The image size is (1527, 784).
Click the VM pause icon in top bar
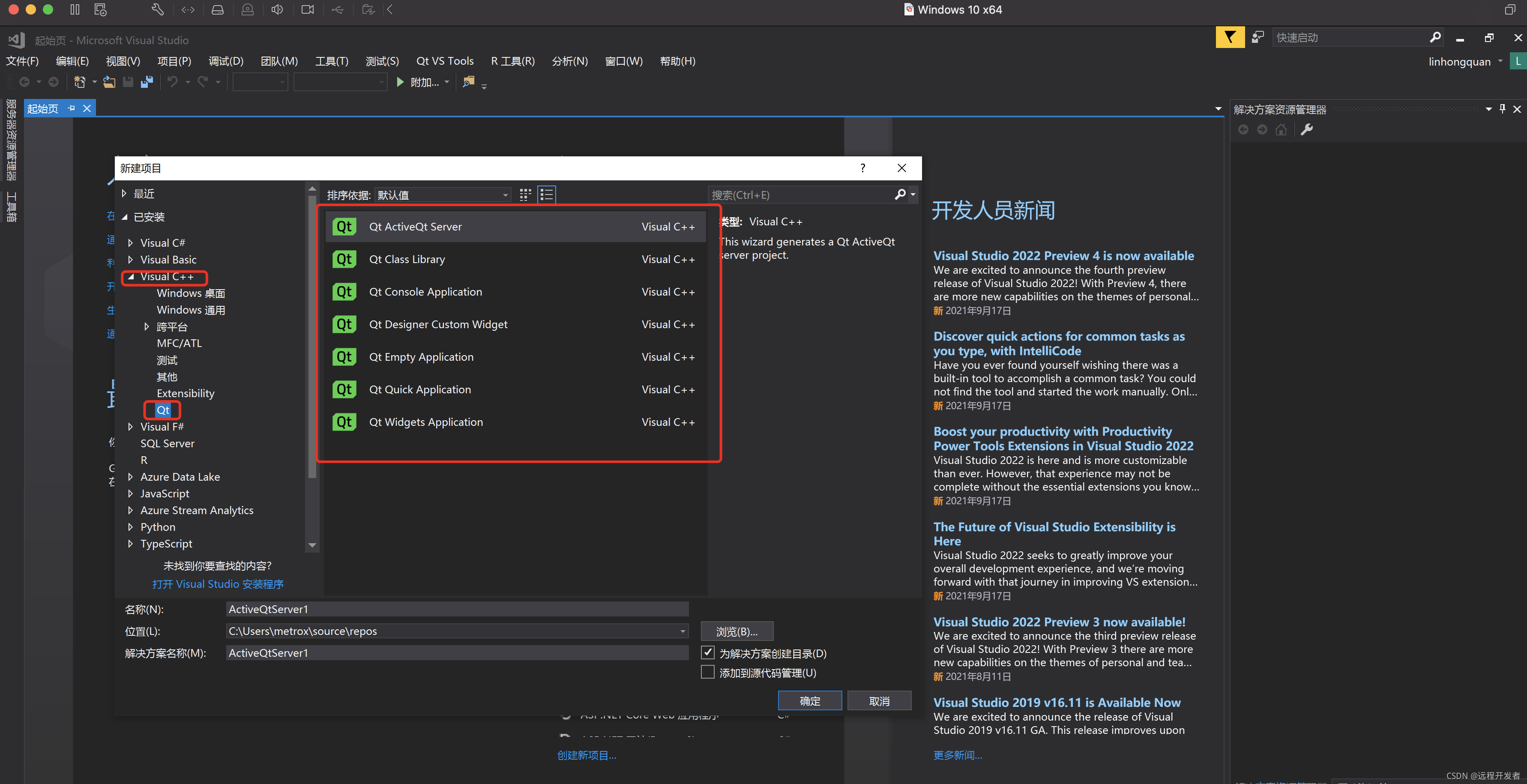(75, 9)
